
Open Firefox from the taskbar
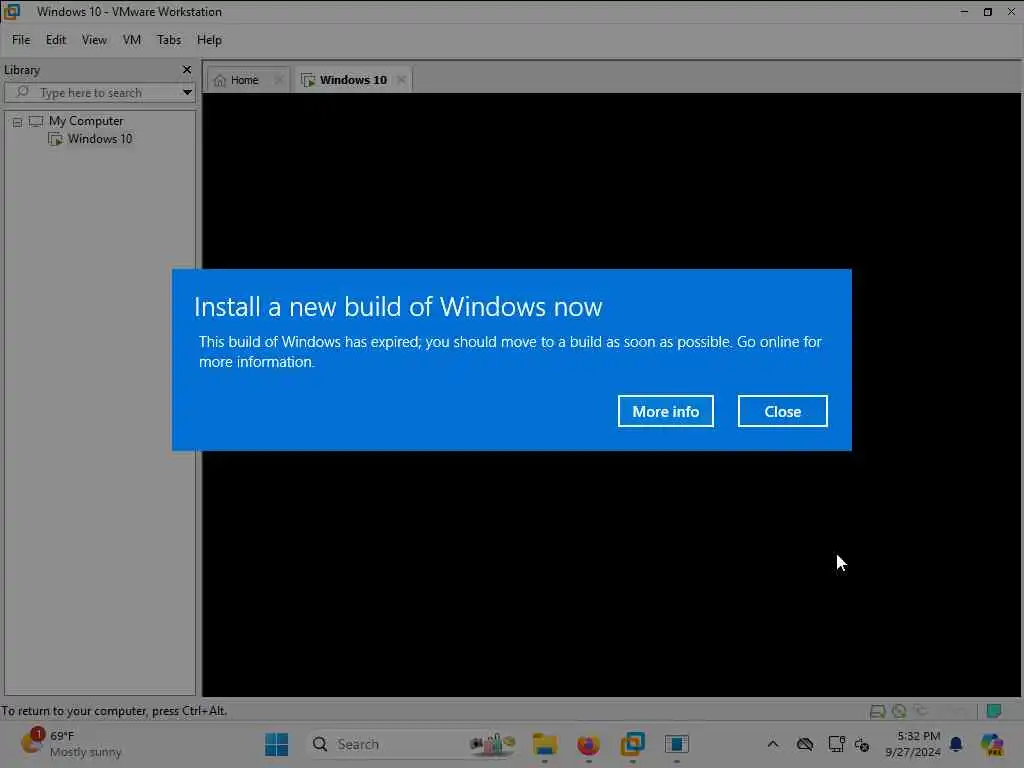coord(588,744)
